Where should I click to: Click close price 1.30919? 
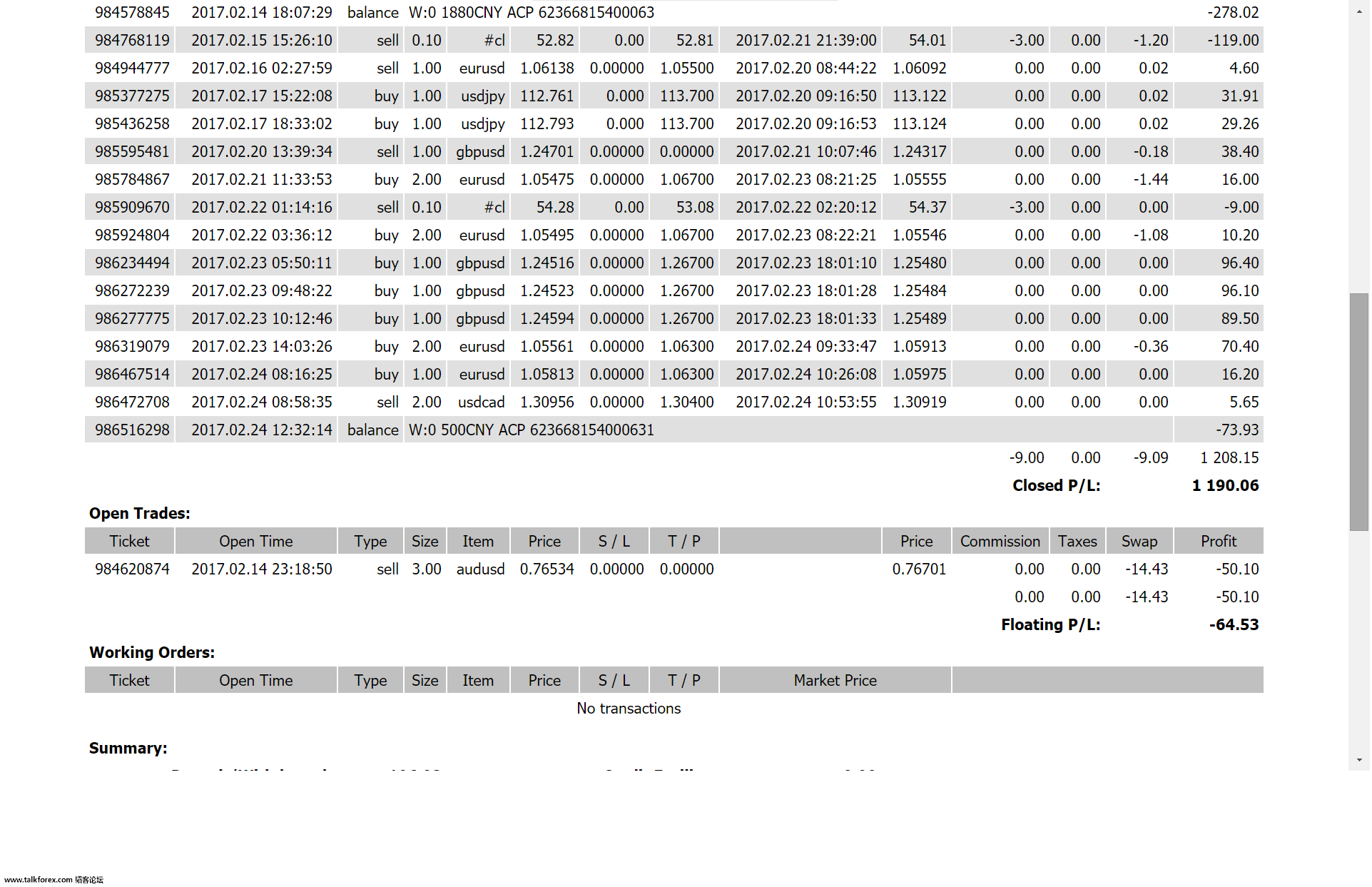coord(919,402)
